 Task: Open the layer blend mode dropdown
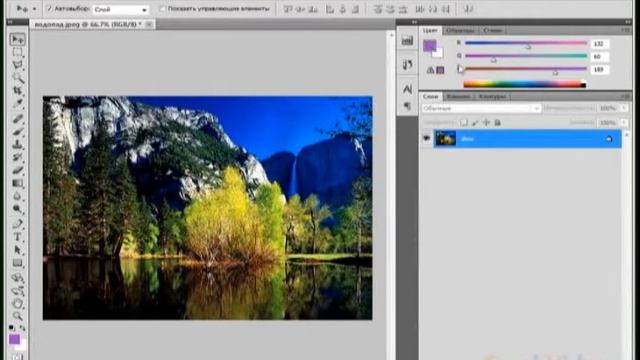tap(481, 108)
